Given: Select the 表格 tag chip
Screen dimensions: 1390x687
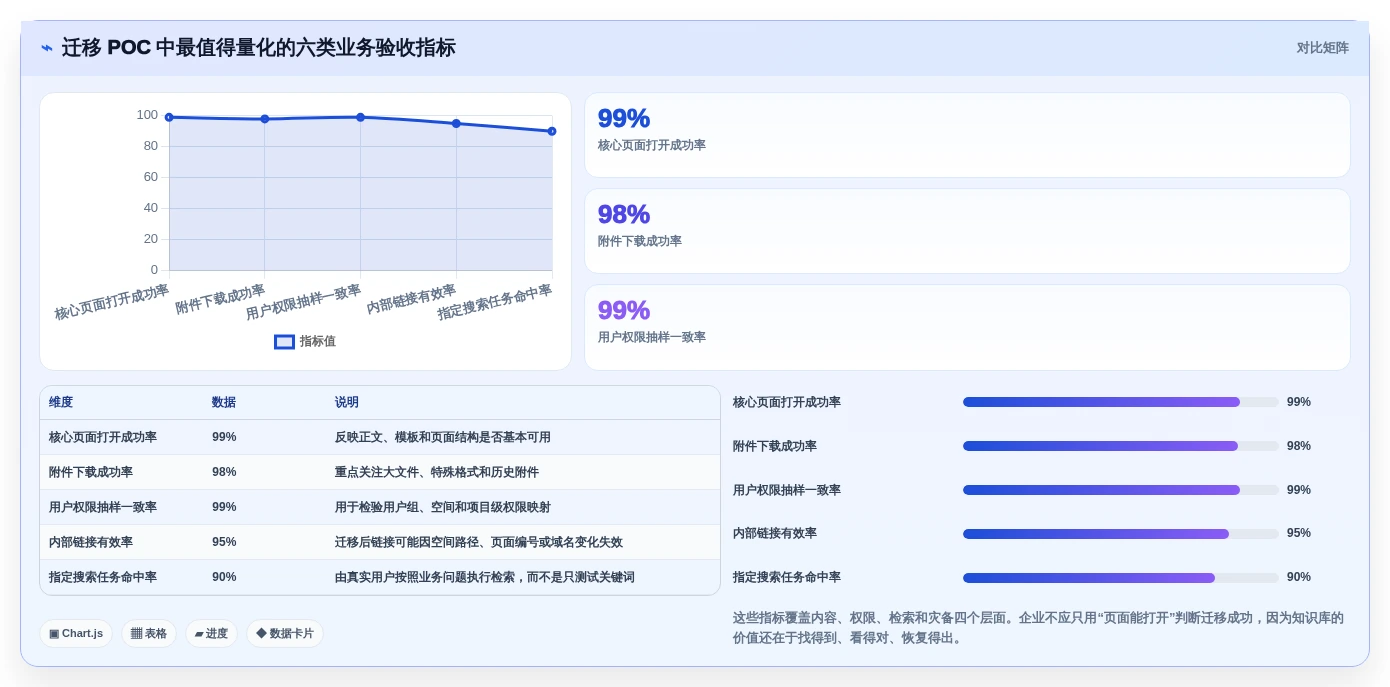Looking at the screenshot, I should (x=149, y=634).
